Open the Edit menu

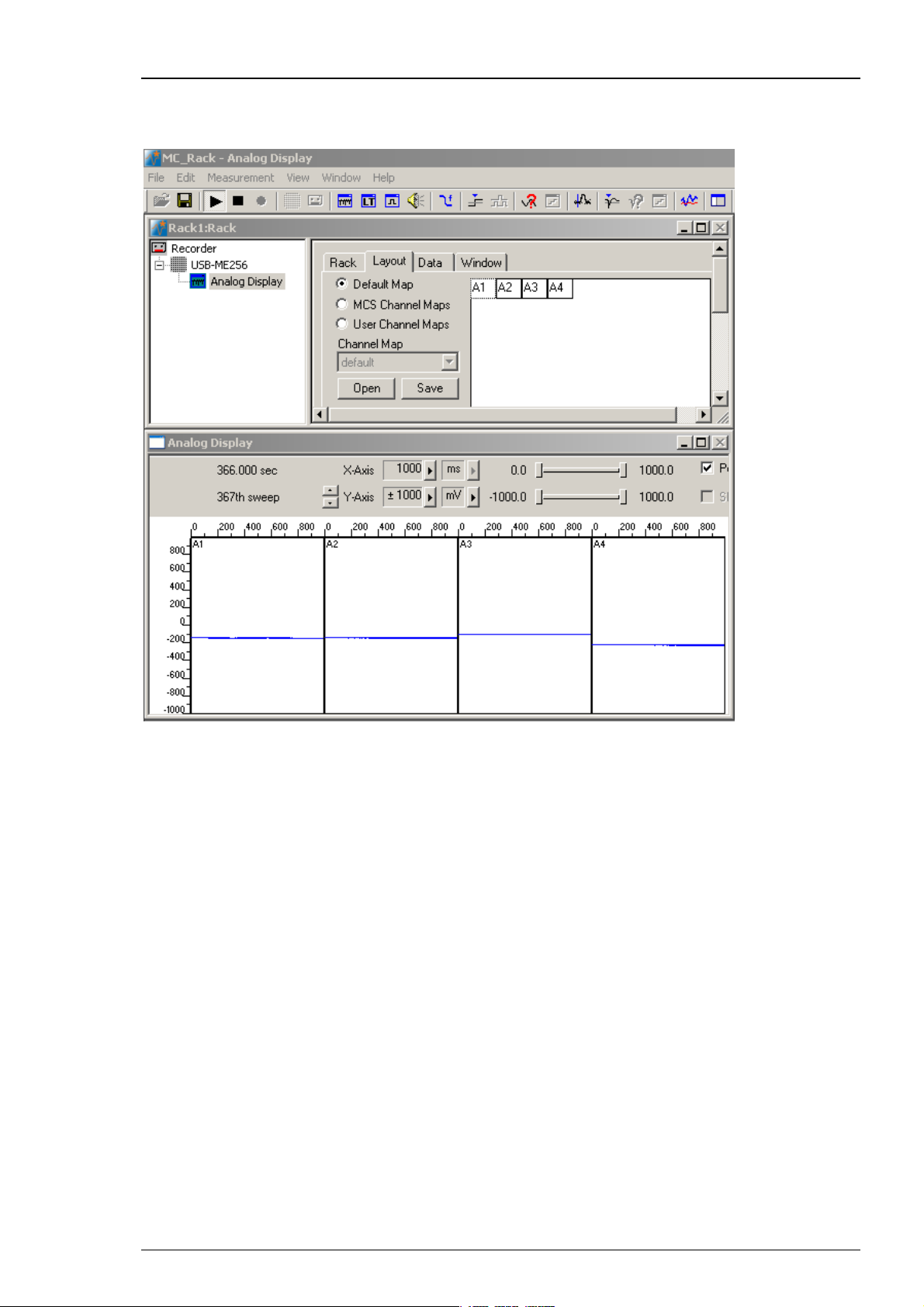[185, 178]
